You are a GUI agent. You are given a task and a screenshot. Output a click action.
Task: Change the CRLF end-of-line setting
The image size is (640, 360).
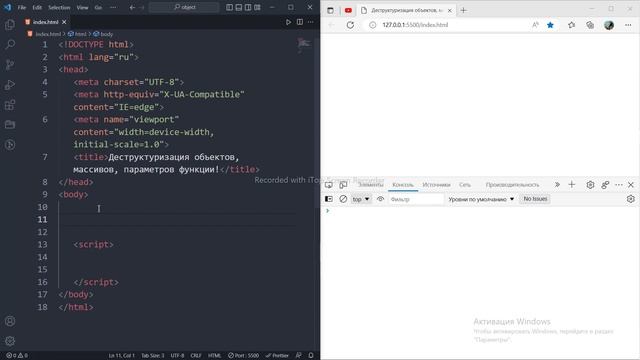(196, 356)
